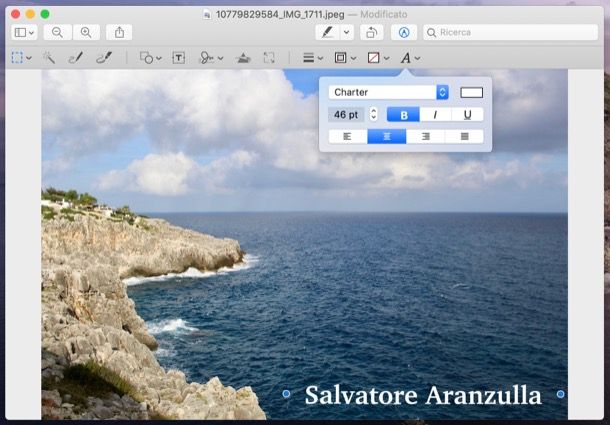Select the highlight pen tool
The height and width of the screenshot is (425, 610).
point(328,32)
